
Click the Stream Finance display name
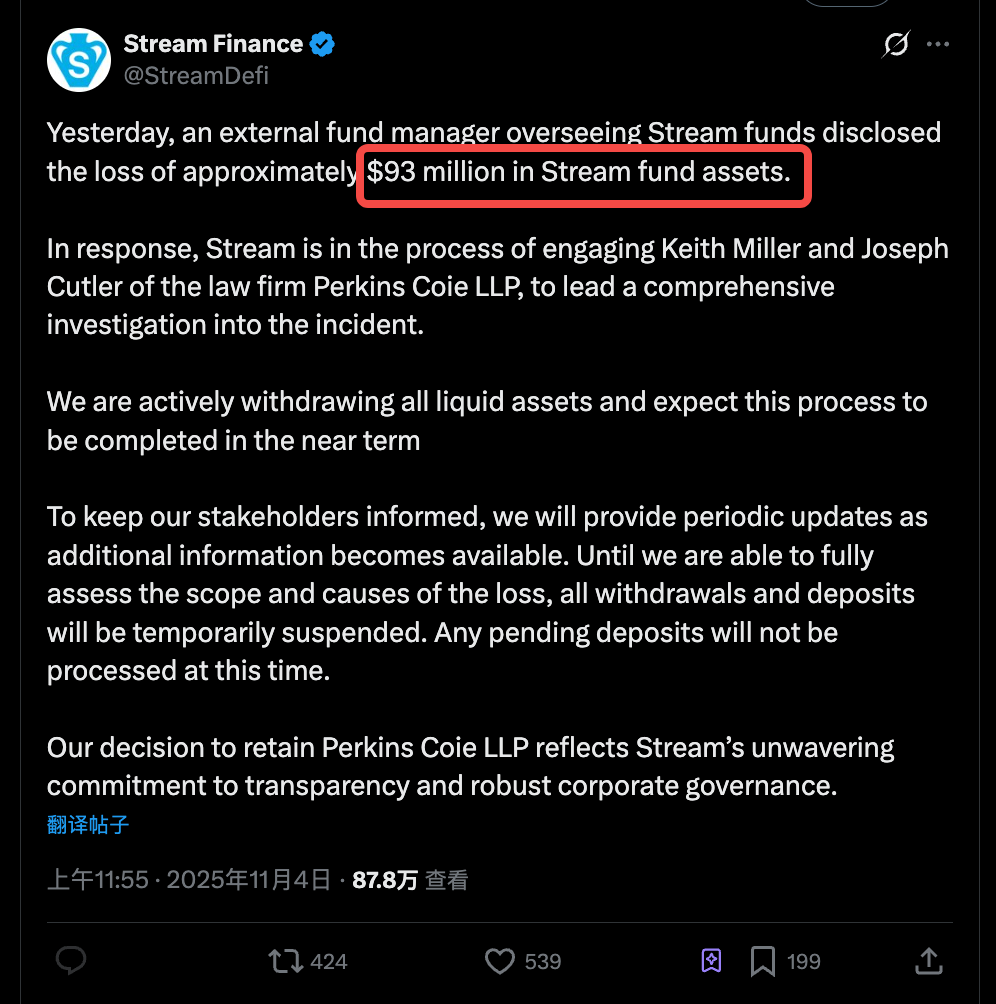point(213,43)
